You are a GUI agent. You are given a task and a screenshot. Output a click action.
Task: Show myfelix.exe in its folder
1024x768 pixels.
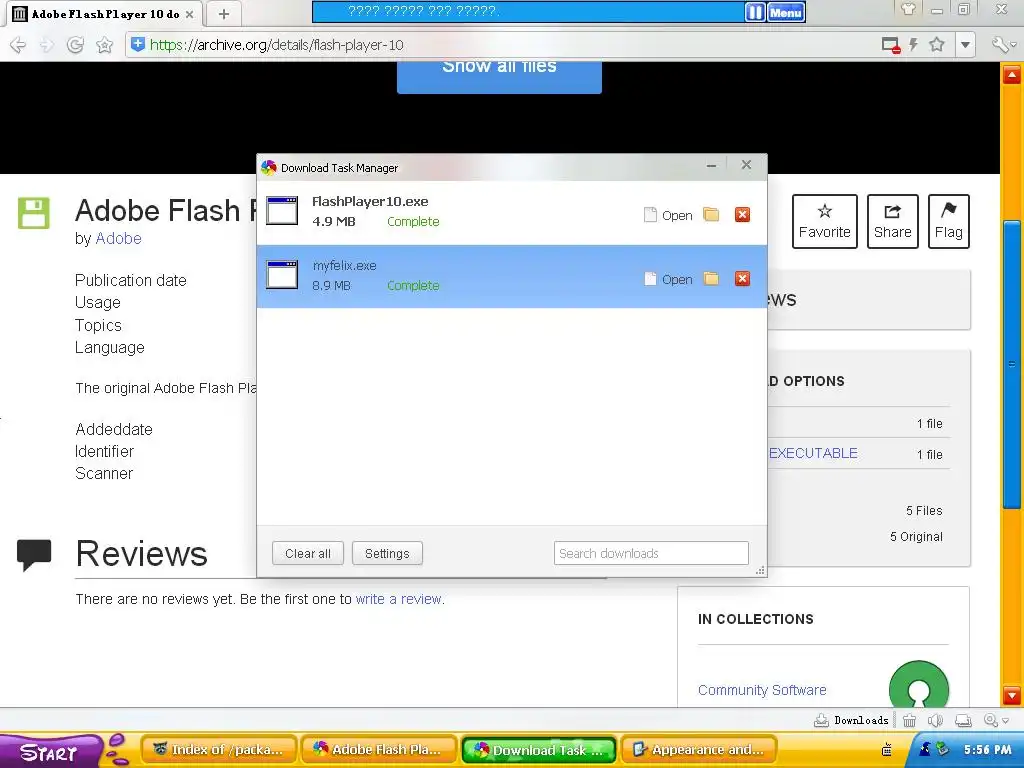(711, 279)
